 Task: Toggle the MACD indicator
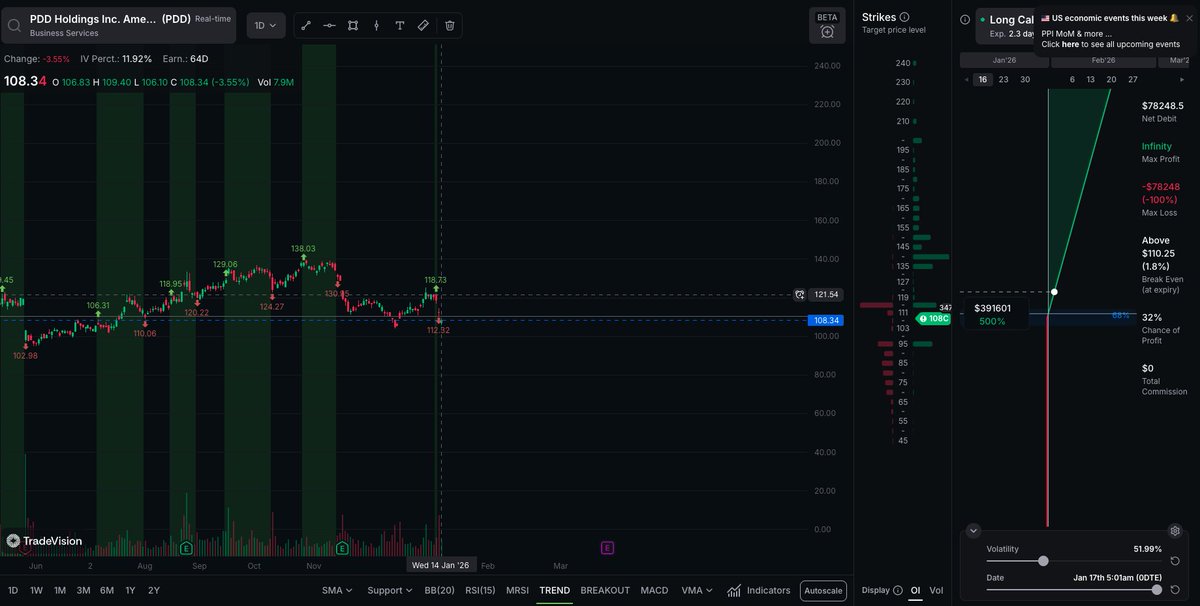click(x=654, y=590)
